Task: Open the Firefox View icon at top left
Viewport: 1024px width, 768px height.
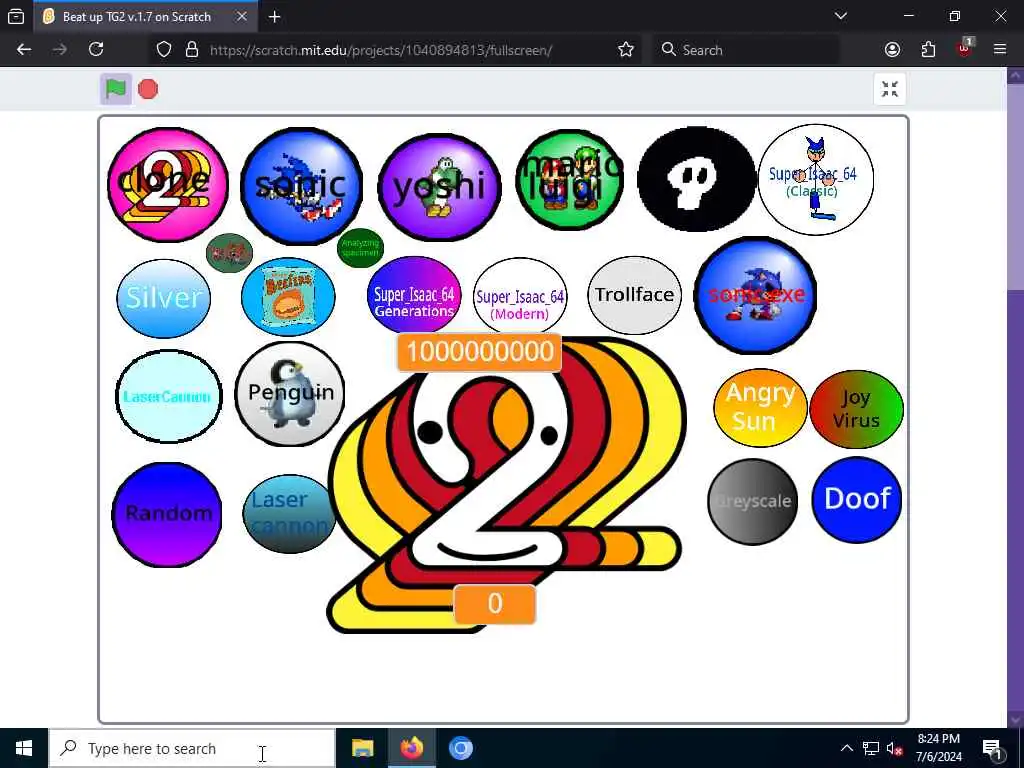Action: pos(16,17)
